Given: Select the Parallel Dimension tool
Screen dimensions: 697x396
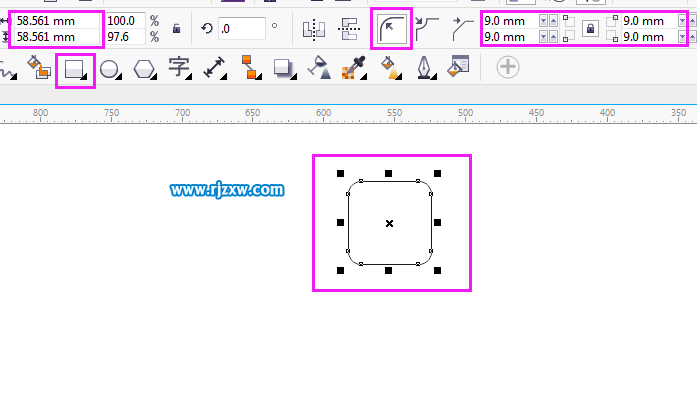Looking at the screenshot, I should pyautogui.click(x=214, y=68).
